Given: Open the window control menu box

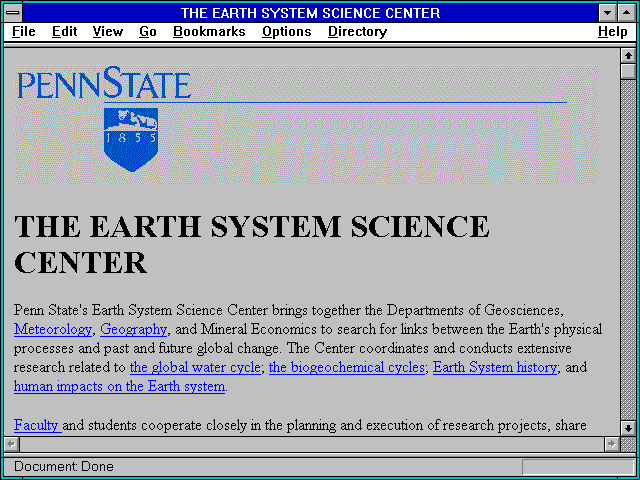Looking at the screenshot, I should 13,13.
